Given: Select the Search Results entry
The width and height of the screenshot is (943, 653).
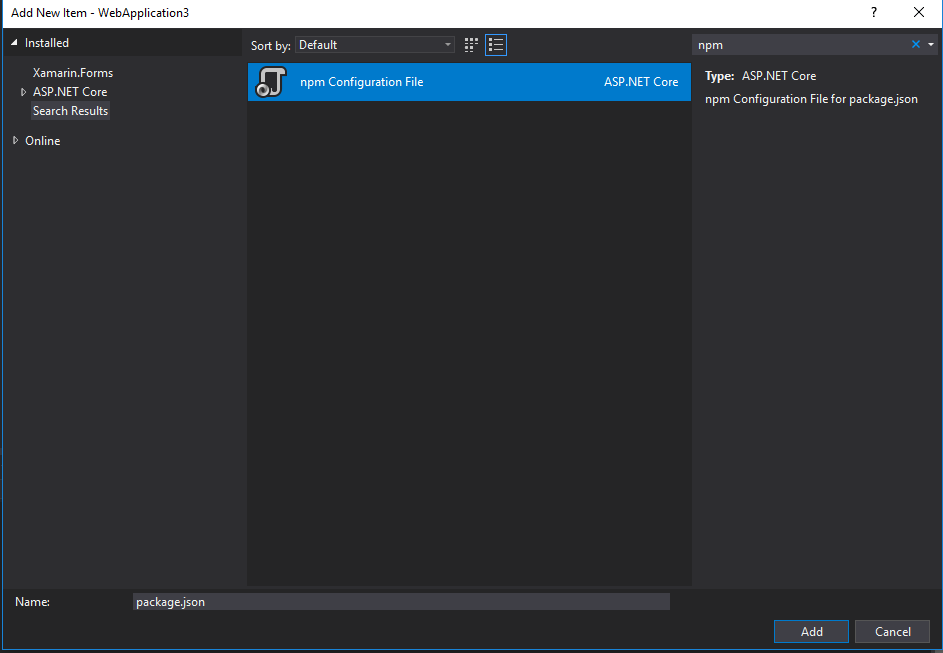Looking at the screenshot, I should coord(70,110).
